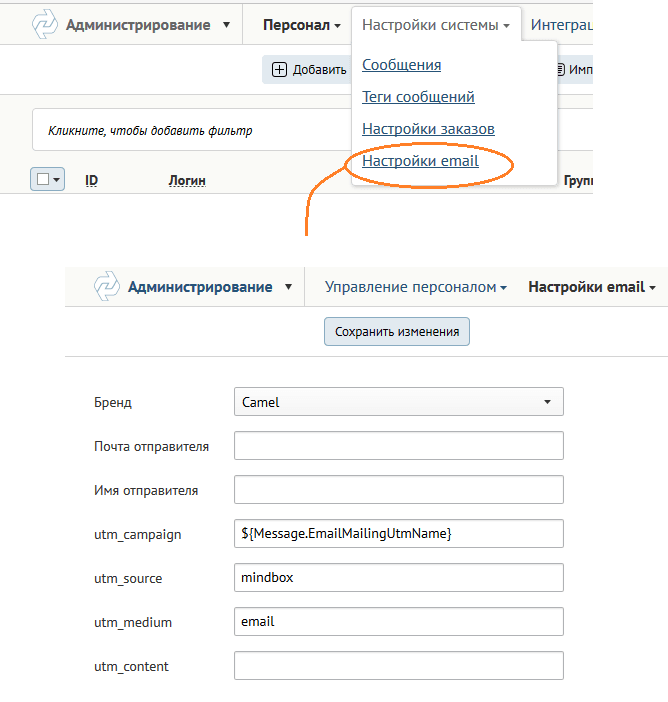668x702 pixels.
Task: Expand lower Администрирование dropdown arrow
Action: pos(288,287)
